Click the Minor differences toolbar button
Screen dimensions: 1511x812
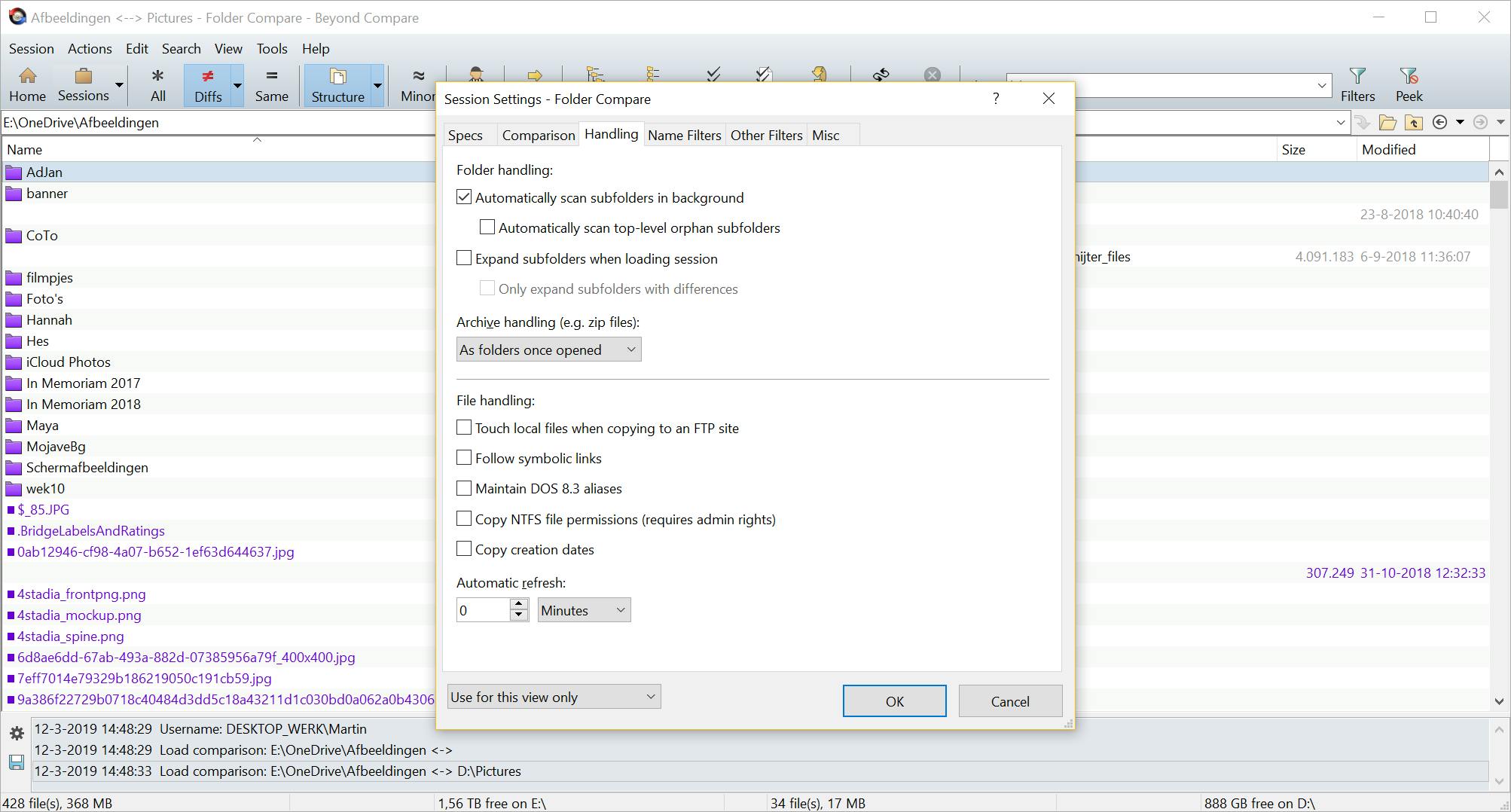[x=418, y=84]
